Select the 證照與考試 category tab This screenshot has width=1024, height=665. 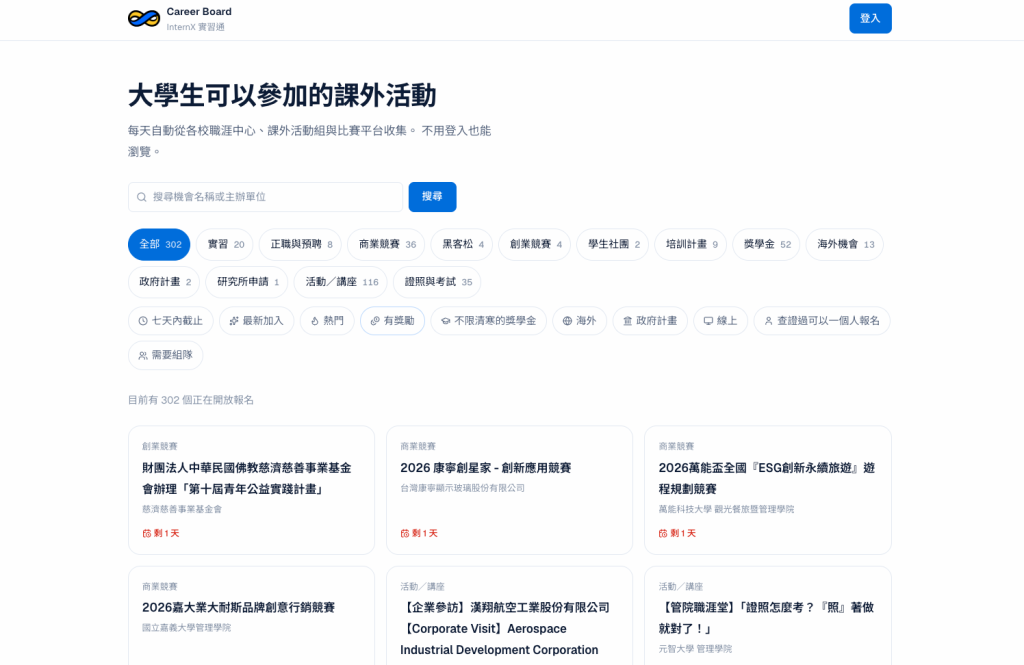[x=438, y=282]
